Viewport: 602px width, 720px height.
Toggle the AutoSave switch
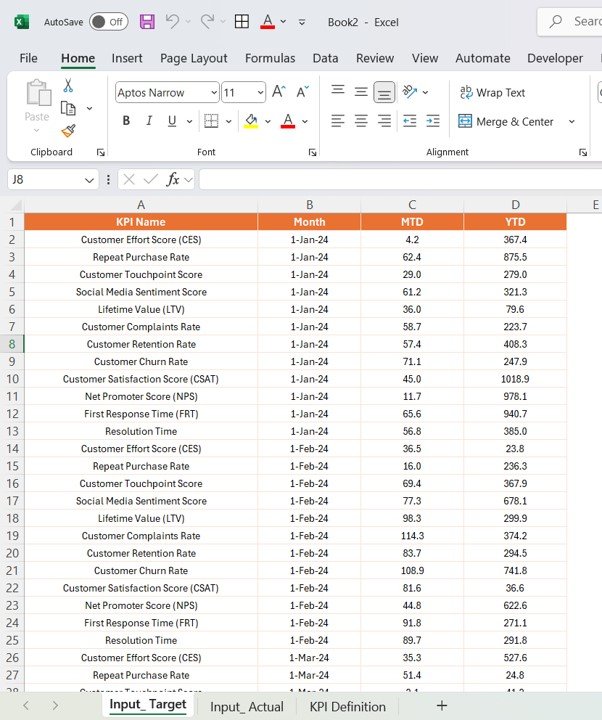[x=108, y=21]
